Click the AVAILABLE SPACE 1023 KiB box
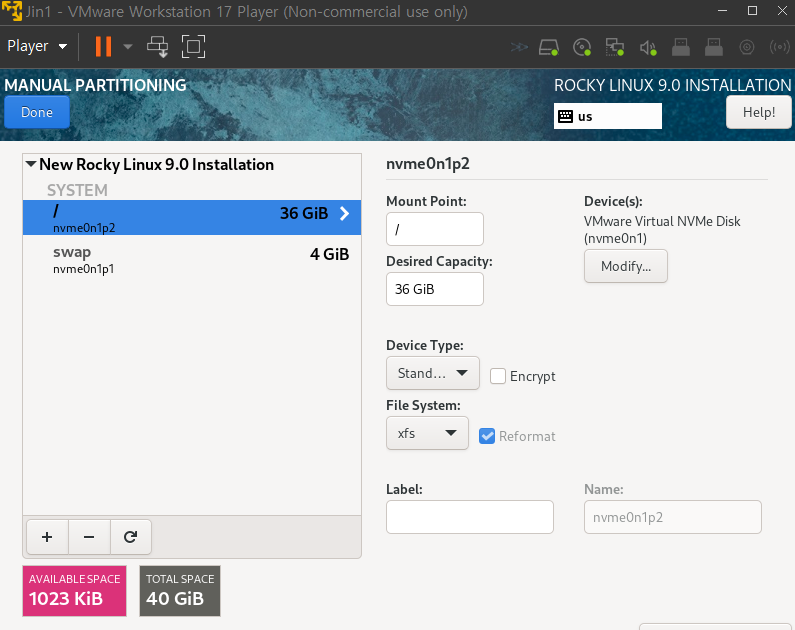795x630 pixels. click(x=75, y=591)
